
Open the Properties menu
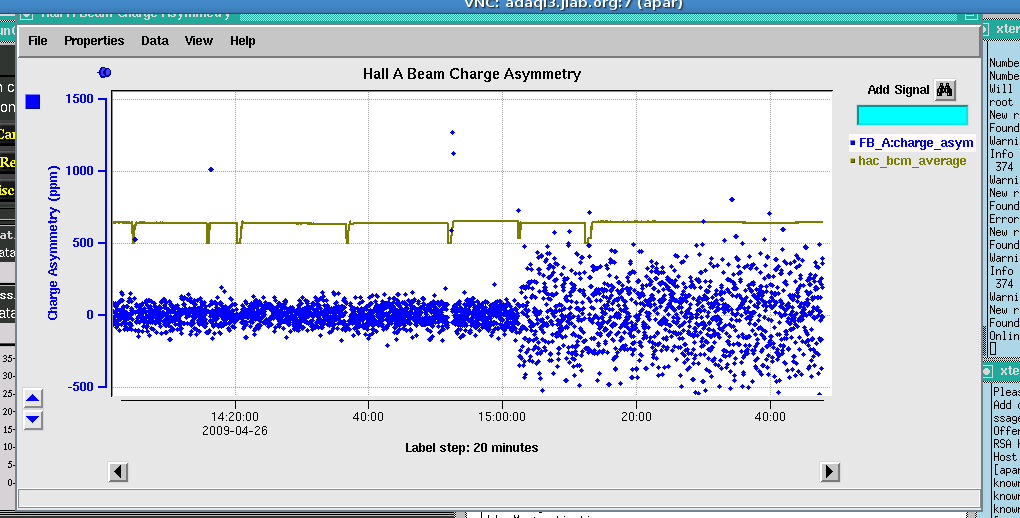pyautogui.click(x=94, y=41)
